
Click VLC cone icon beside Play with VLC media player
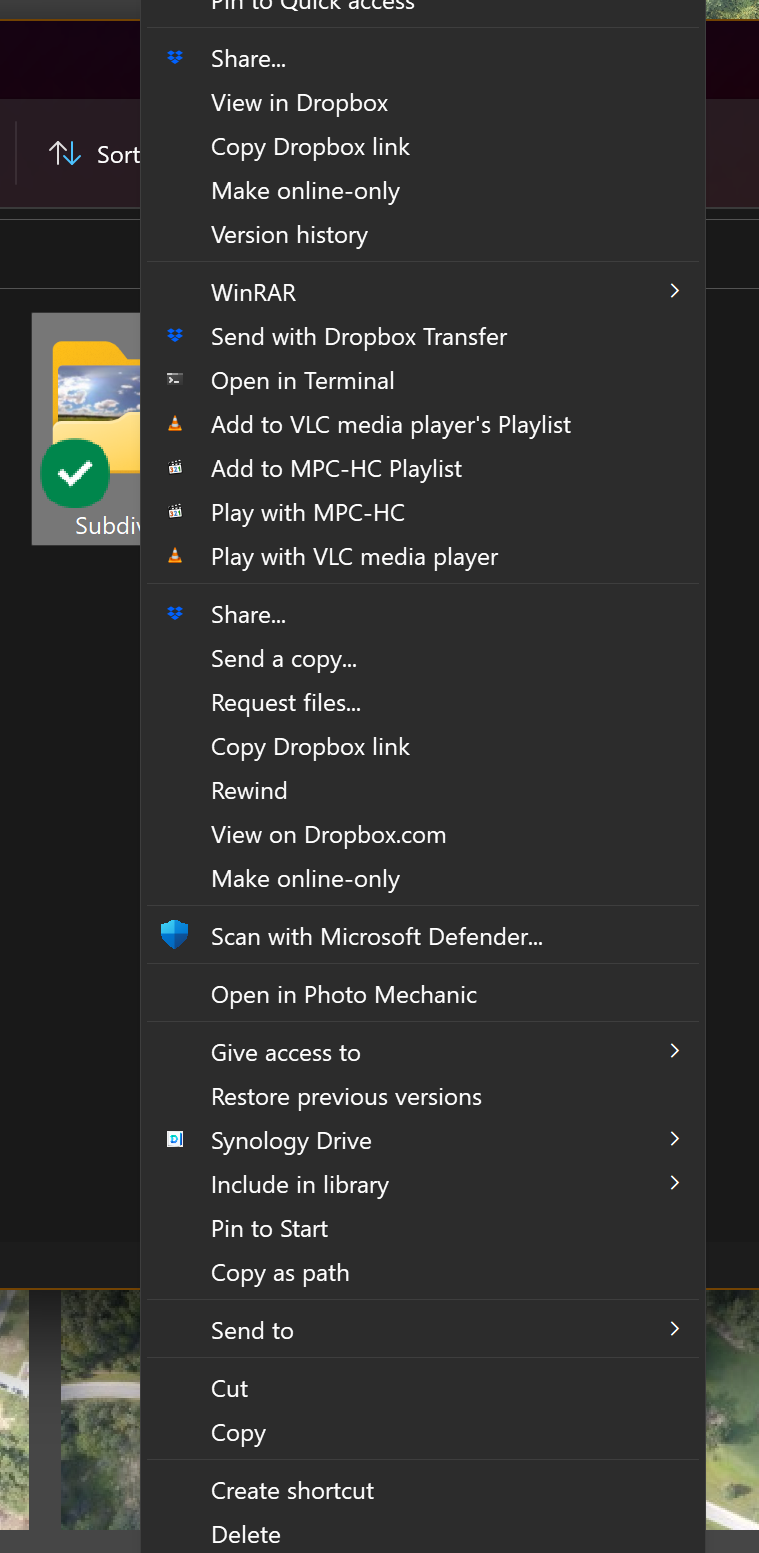click(x=175, y=556)
